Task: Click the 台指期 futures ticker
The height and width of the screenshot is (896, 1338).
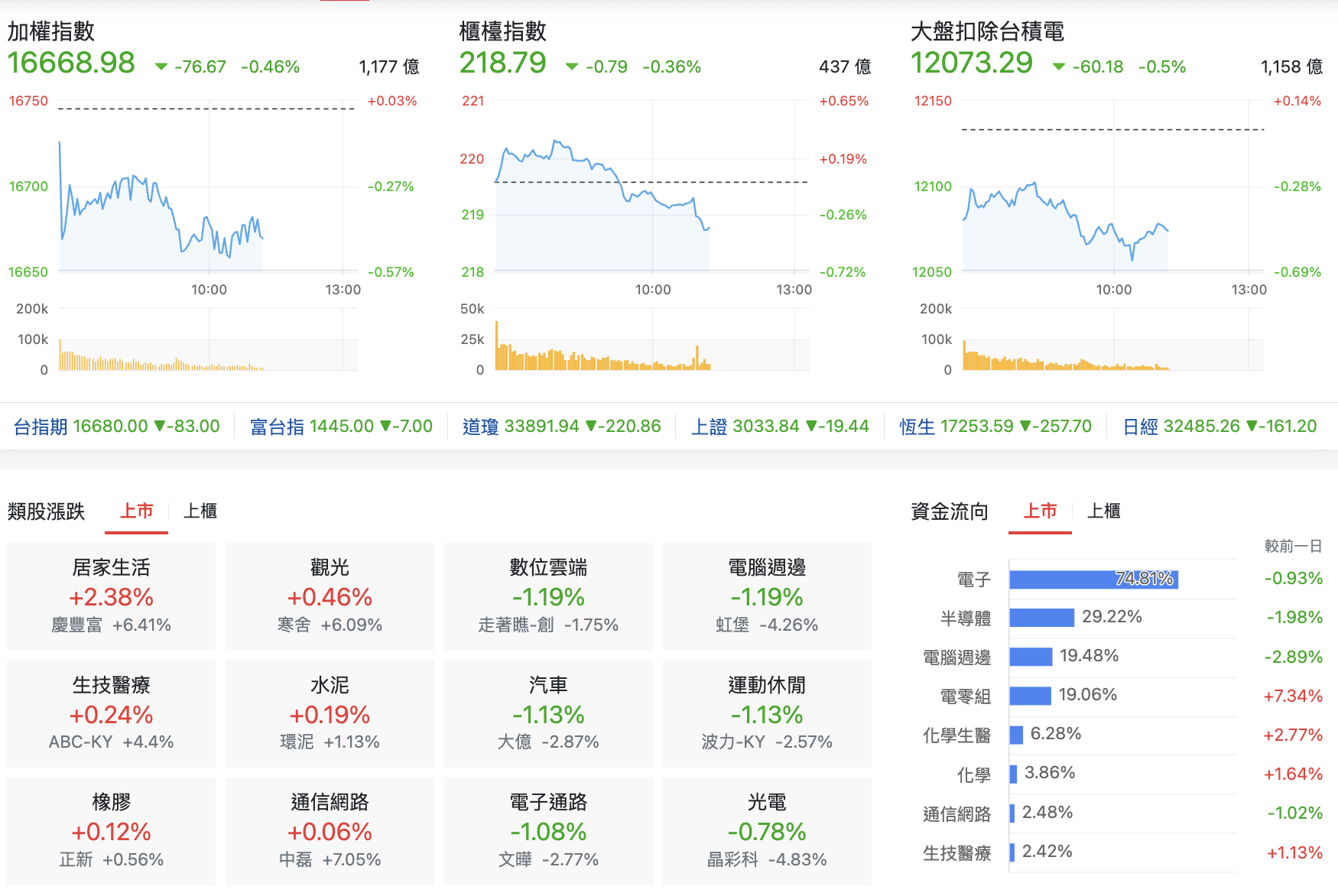Action: 117,427
